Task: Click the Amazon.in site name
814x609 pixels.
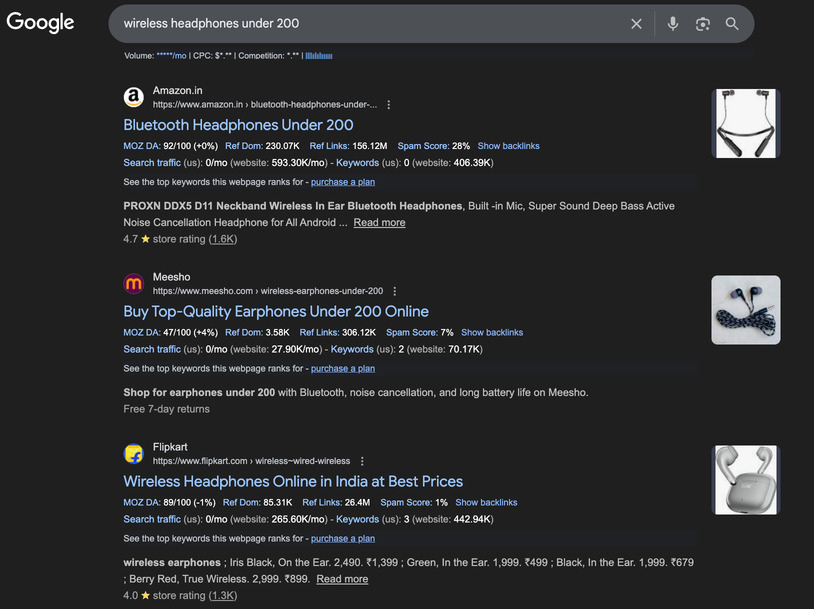Action: [178, 90]
